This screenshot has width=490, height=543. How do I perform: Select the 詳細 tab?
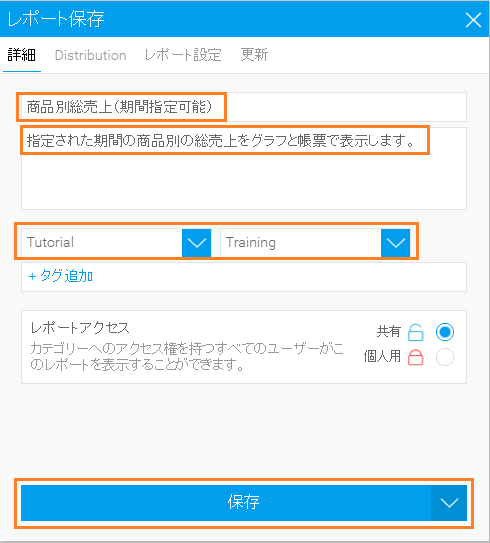click(x=21, y=55)
